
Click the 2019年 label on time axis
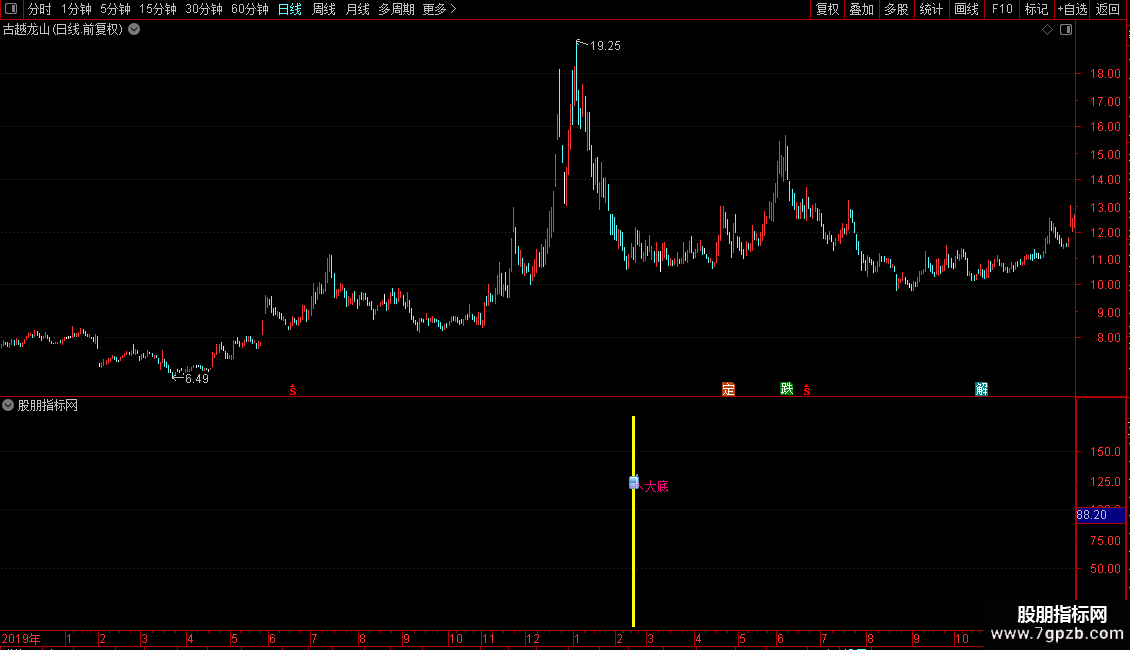21,638
